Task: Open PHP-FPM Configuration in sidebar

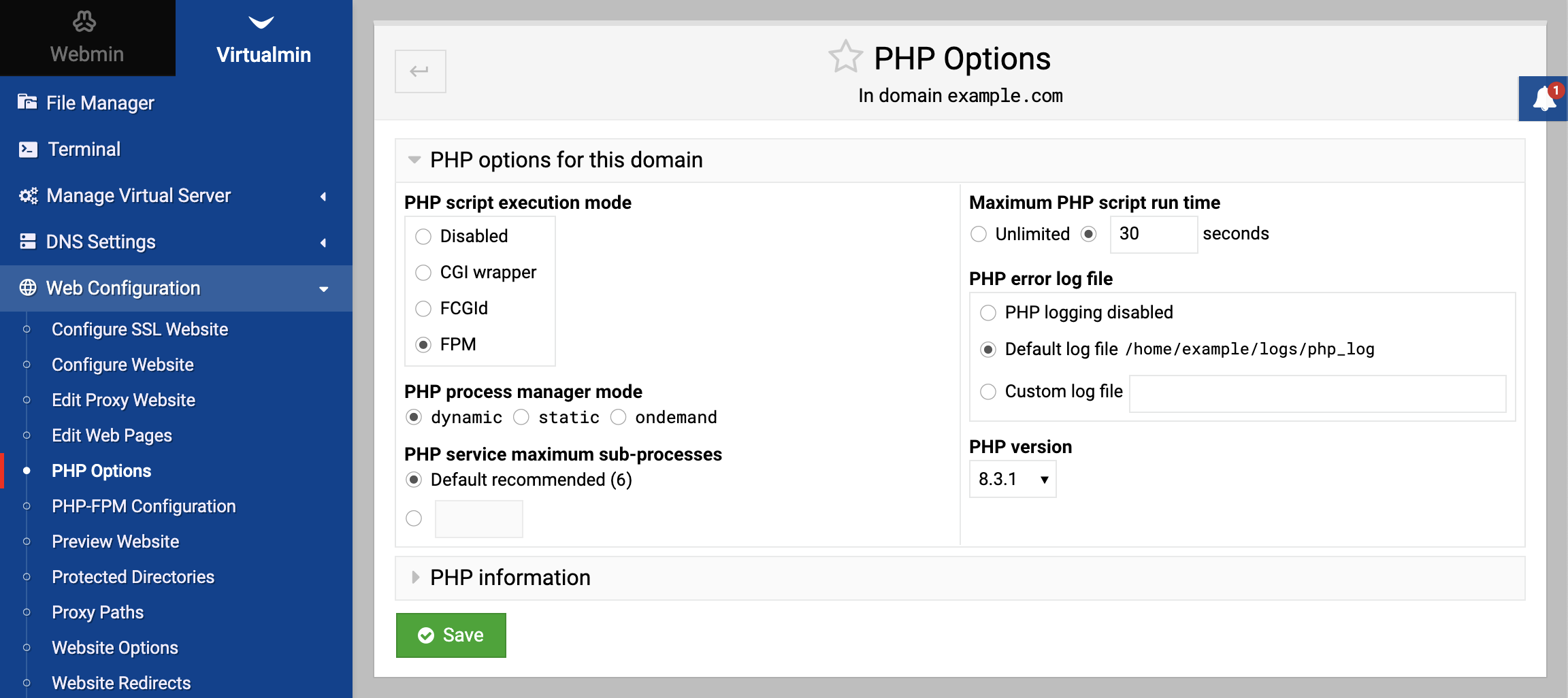Action: 144,506
